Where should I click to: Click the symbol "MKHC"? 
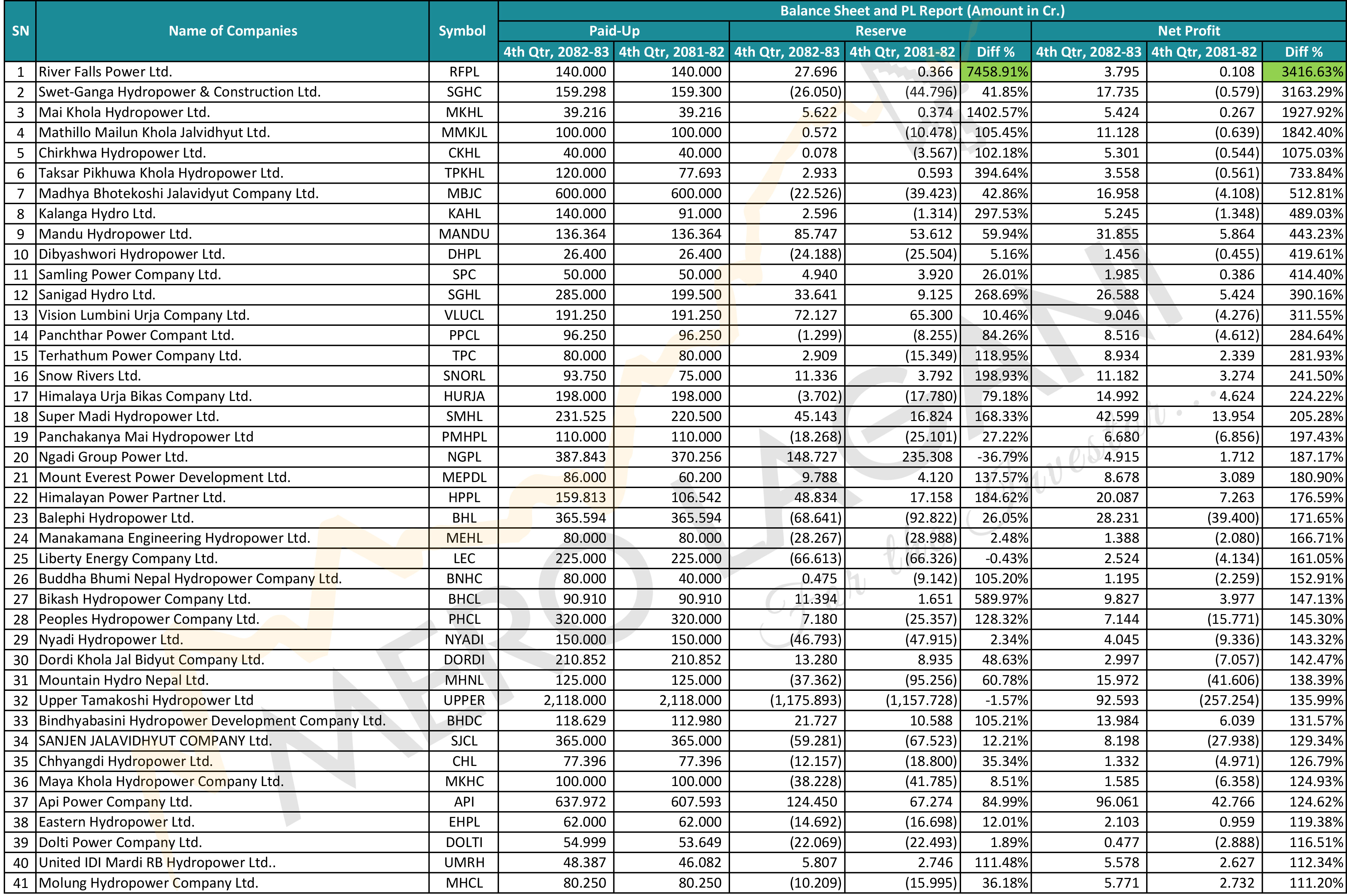coord(464,782)
